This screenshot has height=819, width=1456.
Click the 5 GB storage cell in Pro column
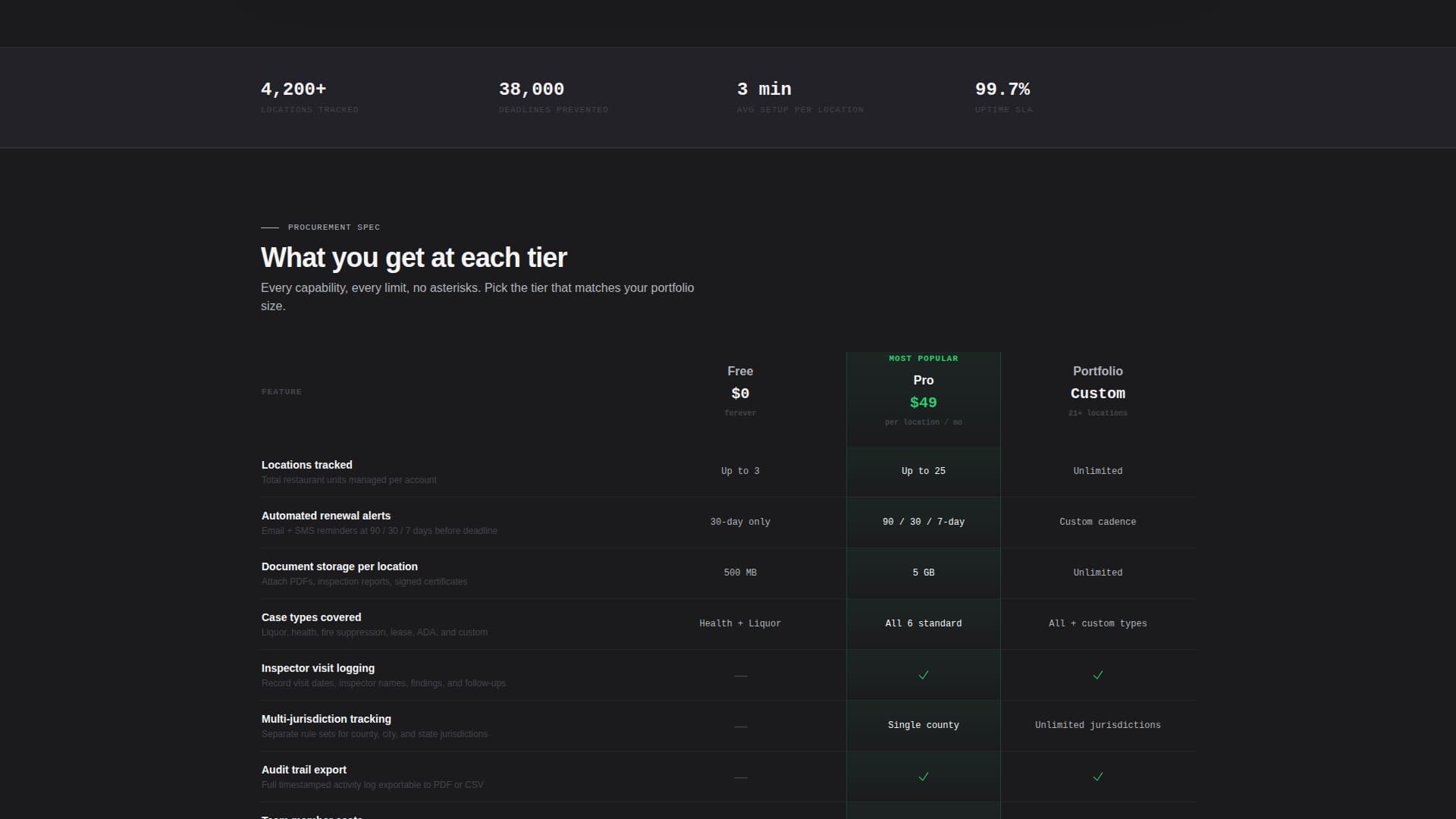[923, 573]
